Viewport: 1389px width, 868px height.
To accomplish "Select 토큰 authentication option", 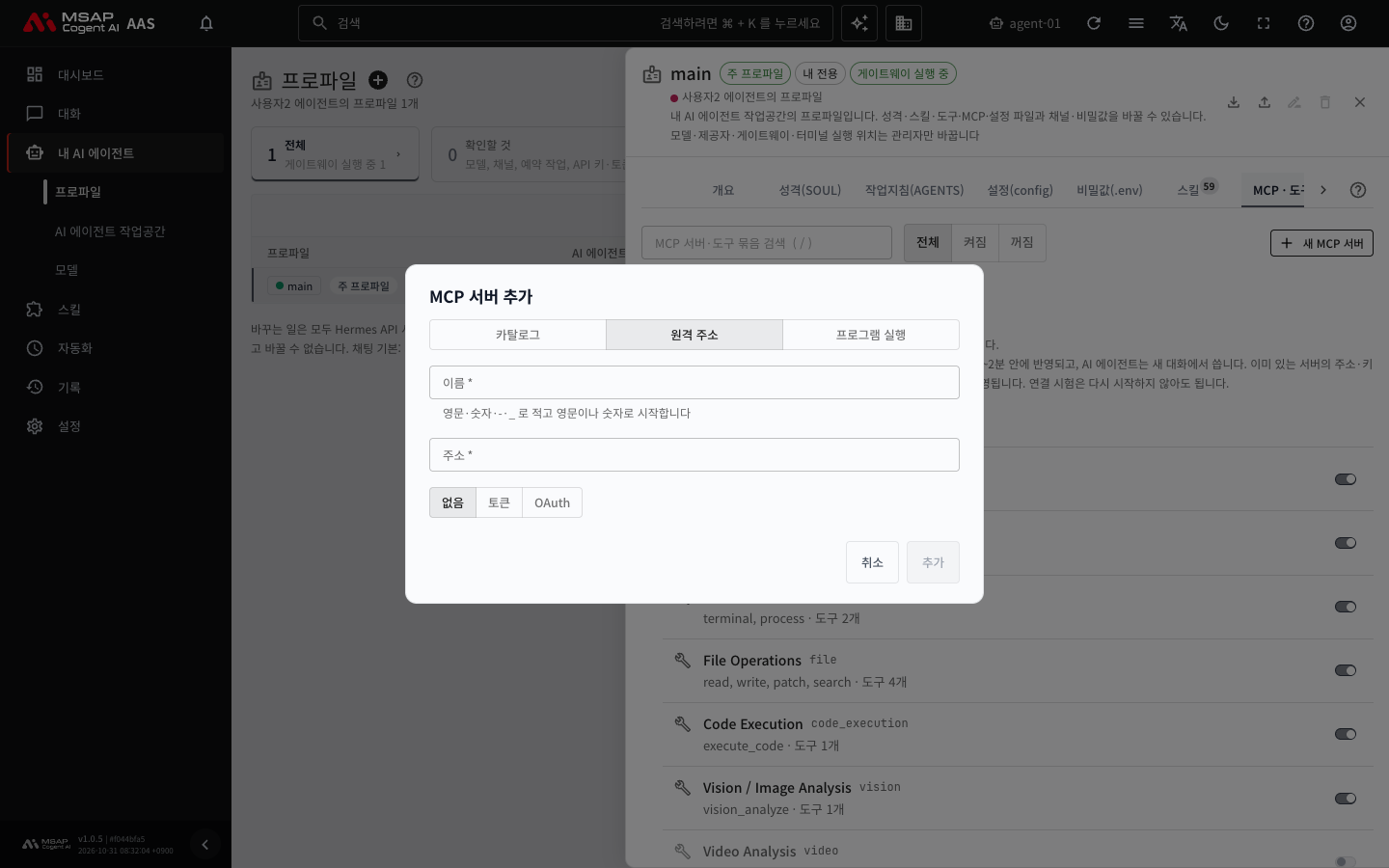I will coord(499,502).
